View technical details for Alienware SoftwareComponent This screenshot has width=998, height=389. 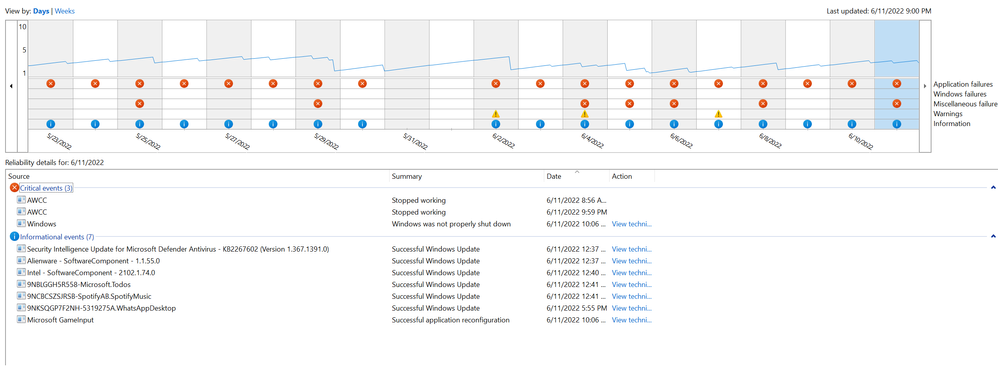point(631,261)
